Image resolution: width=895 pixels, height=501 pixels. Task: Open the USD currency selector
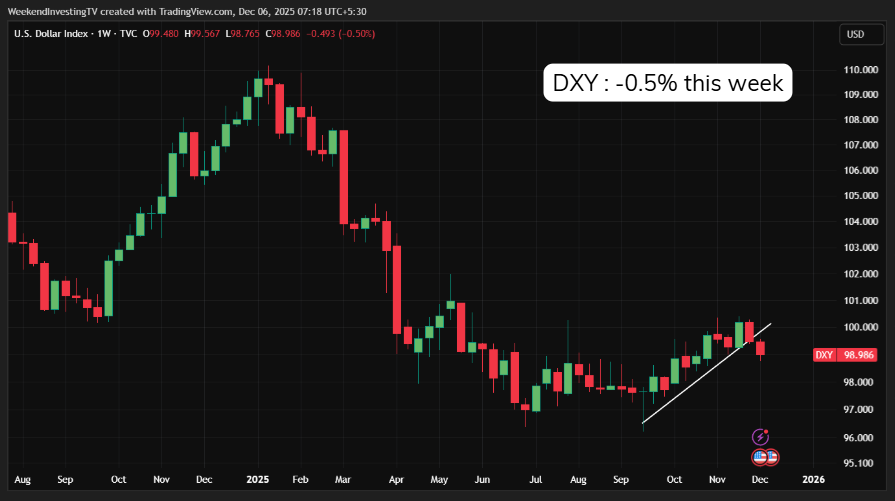pos(855,35)
